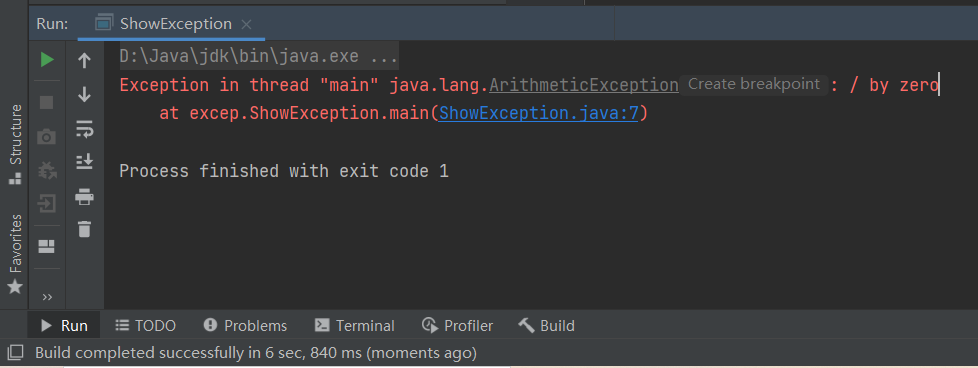
Task: Follow the ShowException.java:7 link
Action: [x=538, y=114]
